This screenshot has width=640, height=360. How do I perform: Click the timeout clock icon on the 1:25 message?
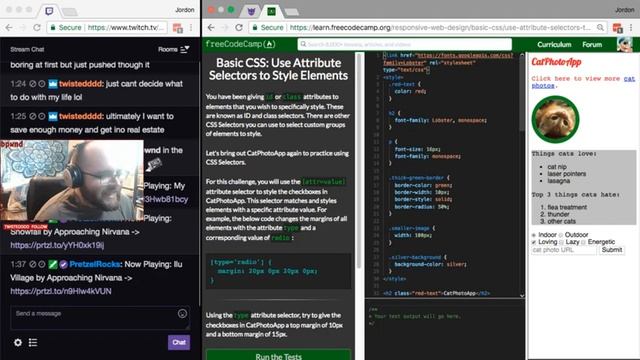[x=42, y=116]
